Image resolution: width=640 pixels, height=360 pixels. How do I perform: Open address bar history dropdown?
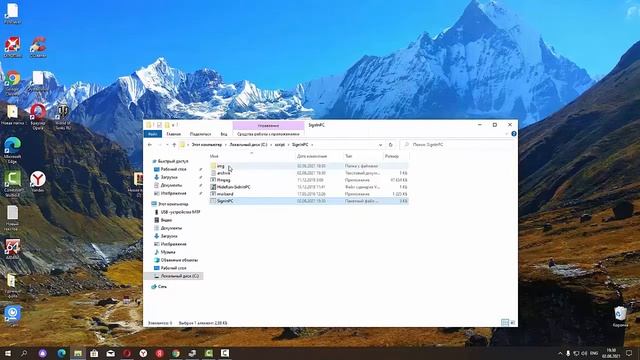(x=380, y=145)
